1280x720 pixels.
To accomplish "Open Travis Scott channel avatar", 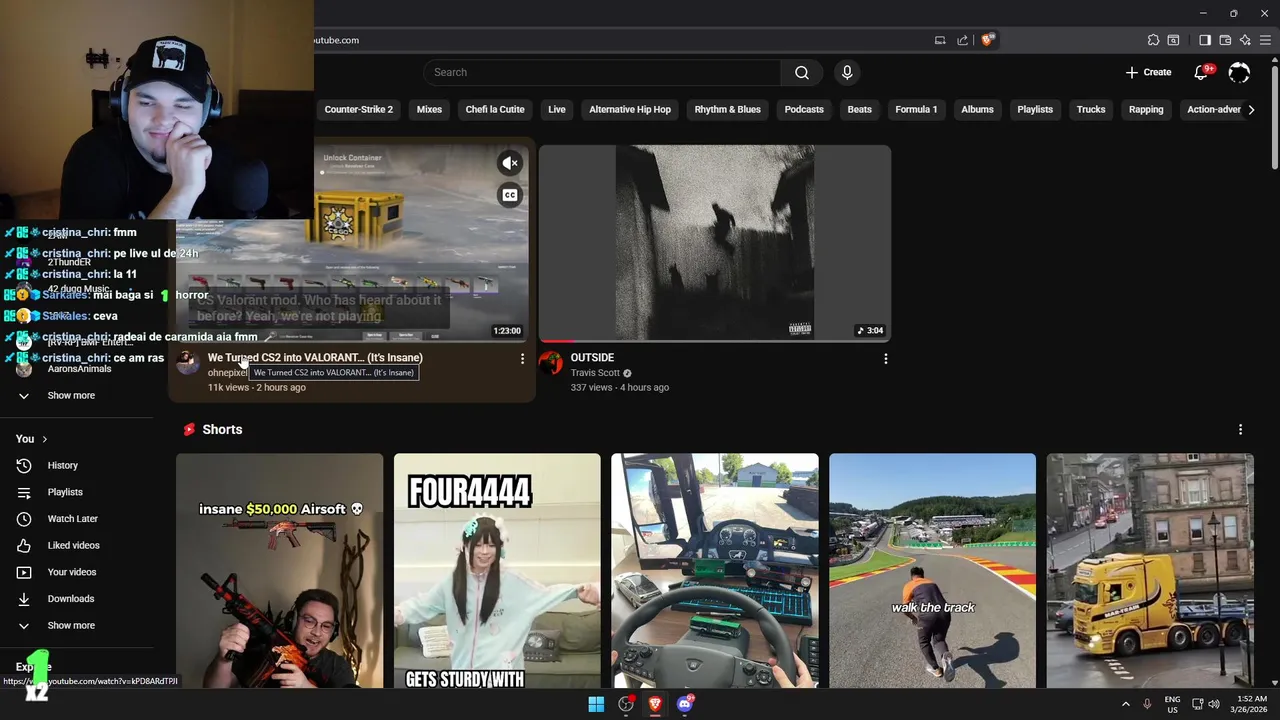I will 550,362.
